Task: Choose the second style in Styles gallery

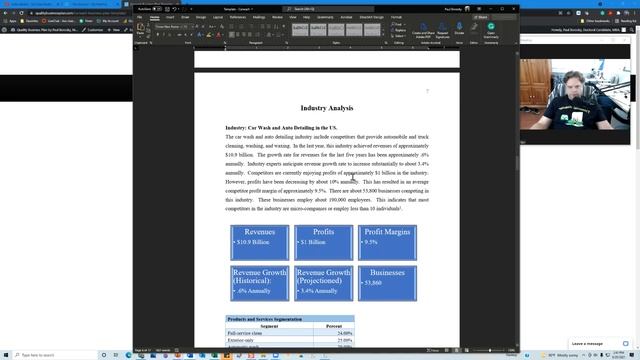Action: 318,29
